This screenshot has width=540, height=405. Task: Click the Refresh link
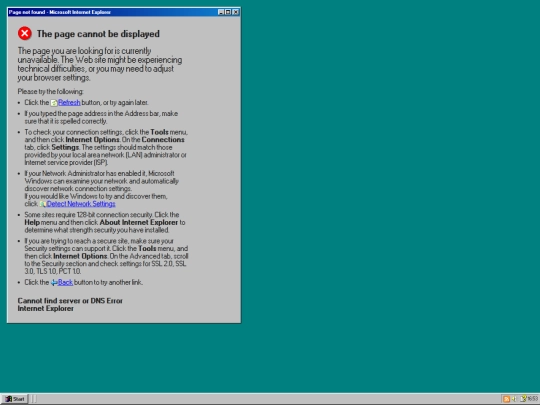[69, 103]
